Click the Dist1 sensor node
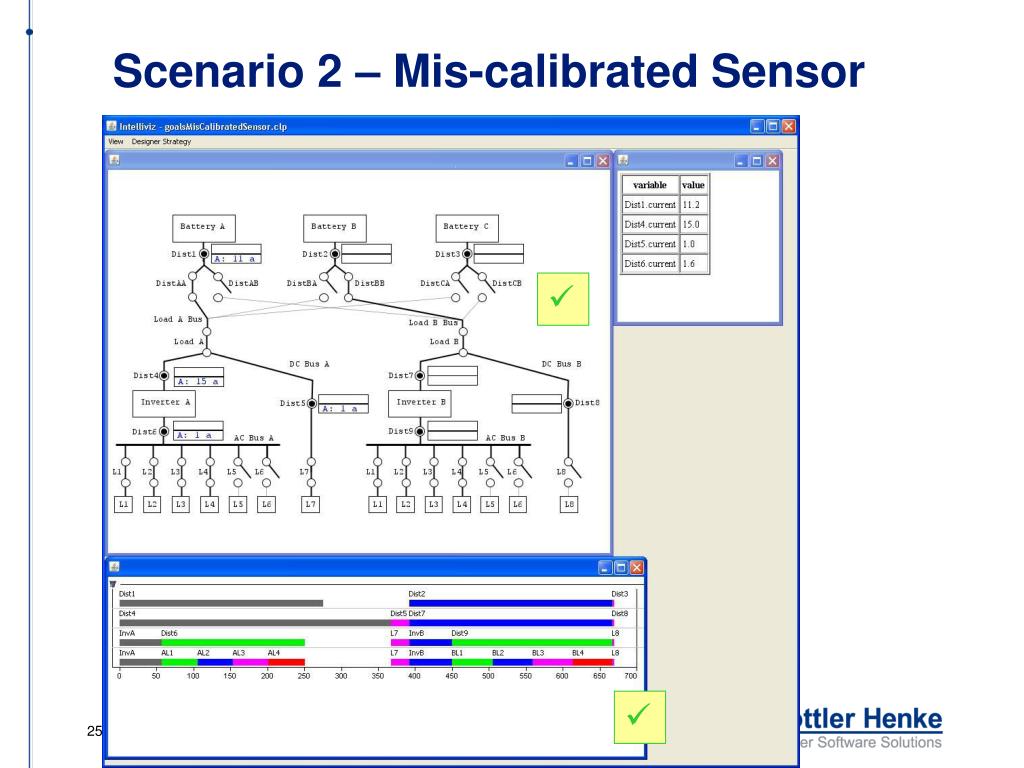The height and width of the screenshot is (768, 1024). point(204,254)
